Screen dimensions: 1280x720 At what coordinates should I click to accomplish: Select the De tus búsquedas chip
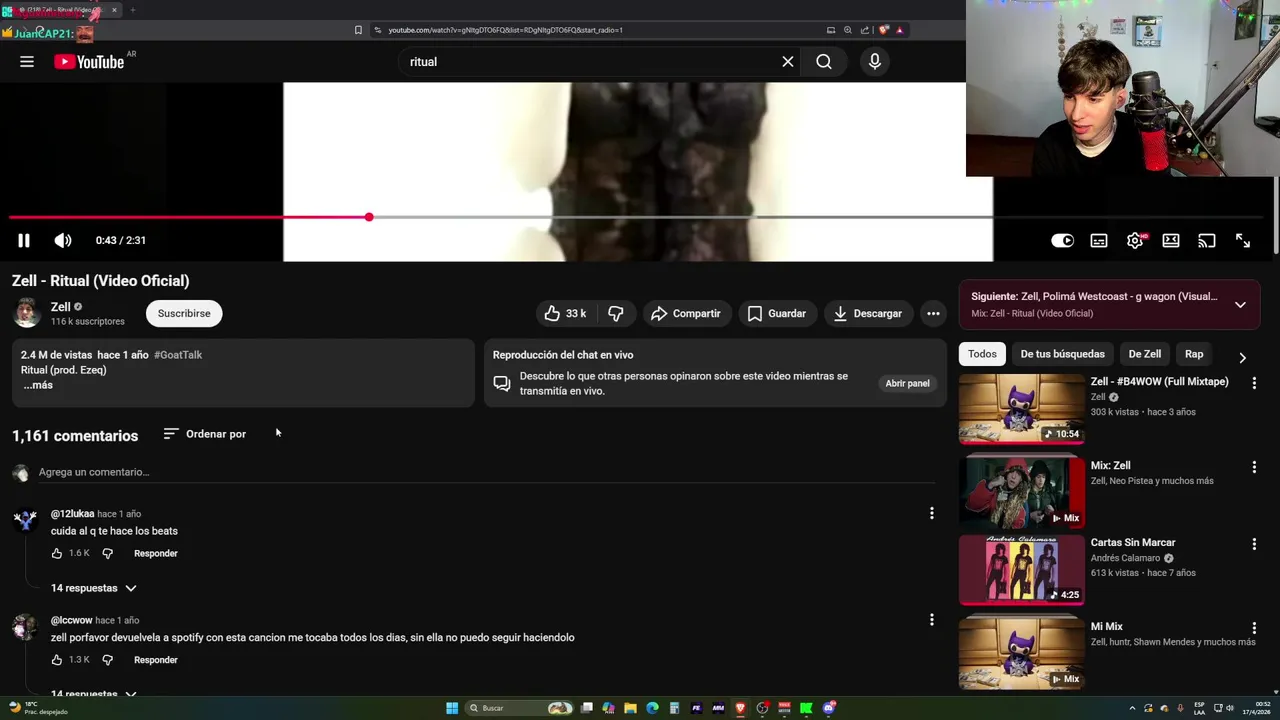pos(1062,354)
